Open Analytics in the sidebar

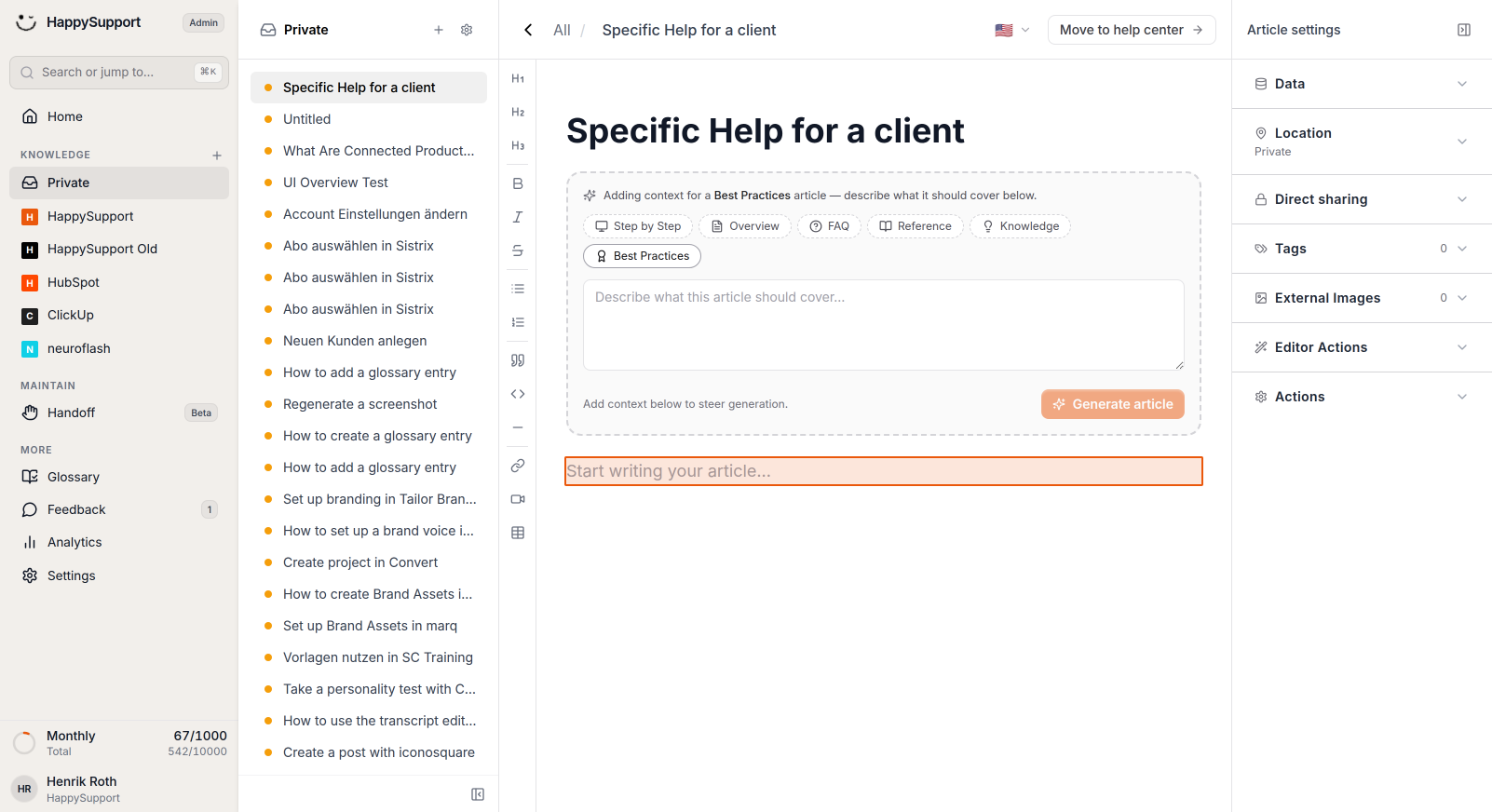click(x=119, y=542)
